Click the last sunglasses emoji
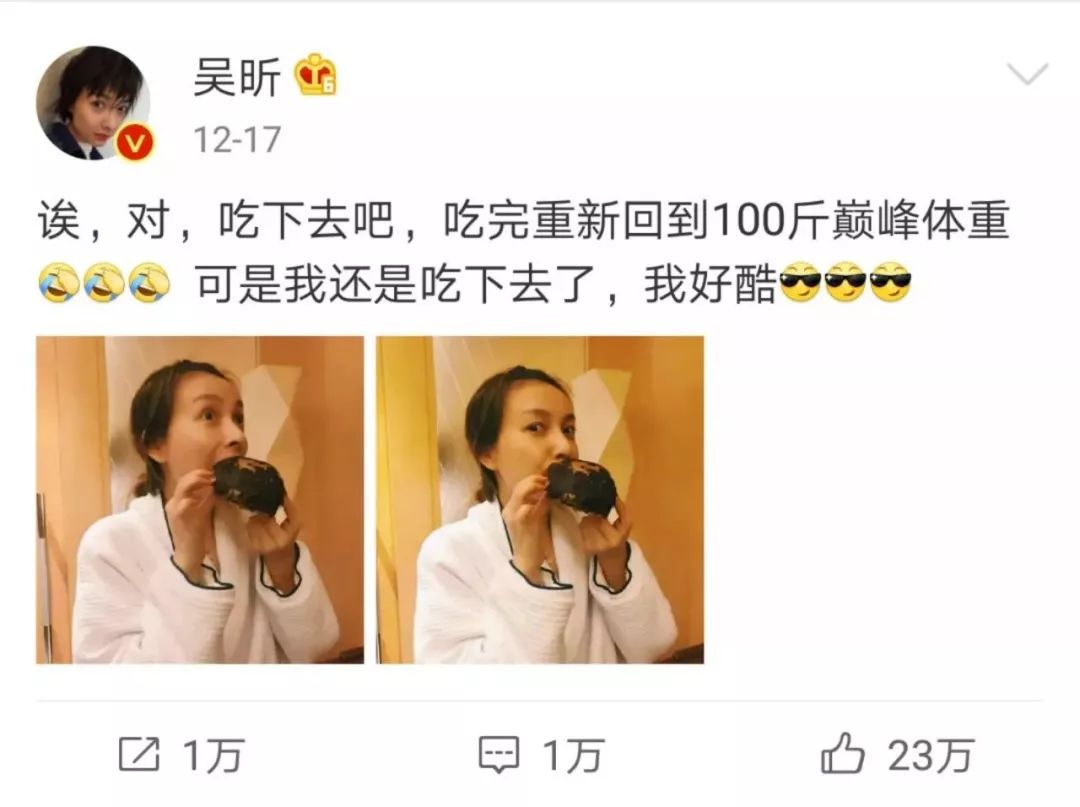 pyautogui.click(x=891, y=282)
